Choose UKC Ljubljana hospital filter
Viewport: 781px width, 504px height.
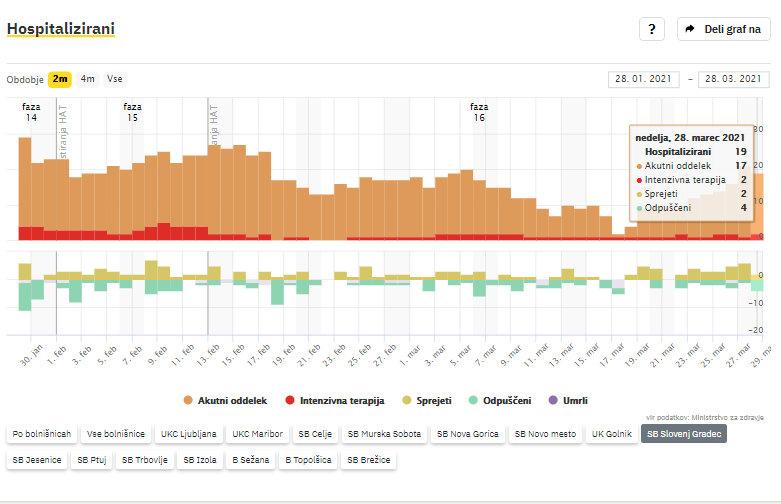[x=188, y=435]
